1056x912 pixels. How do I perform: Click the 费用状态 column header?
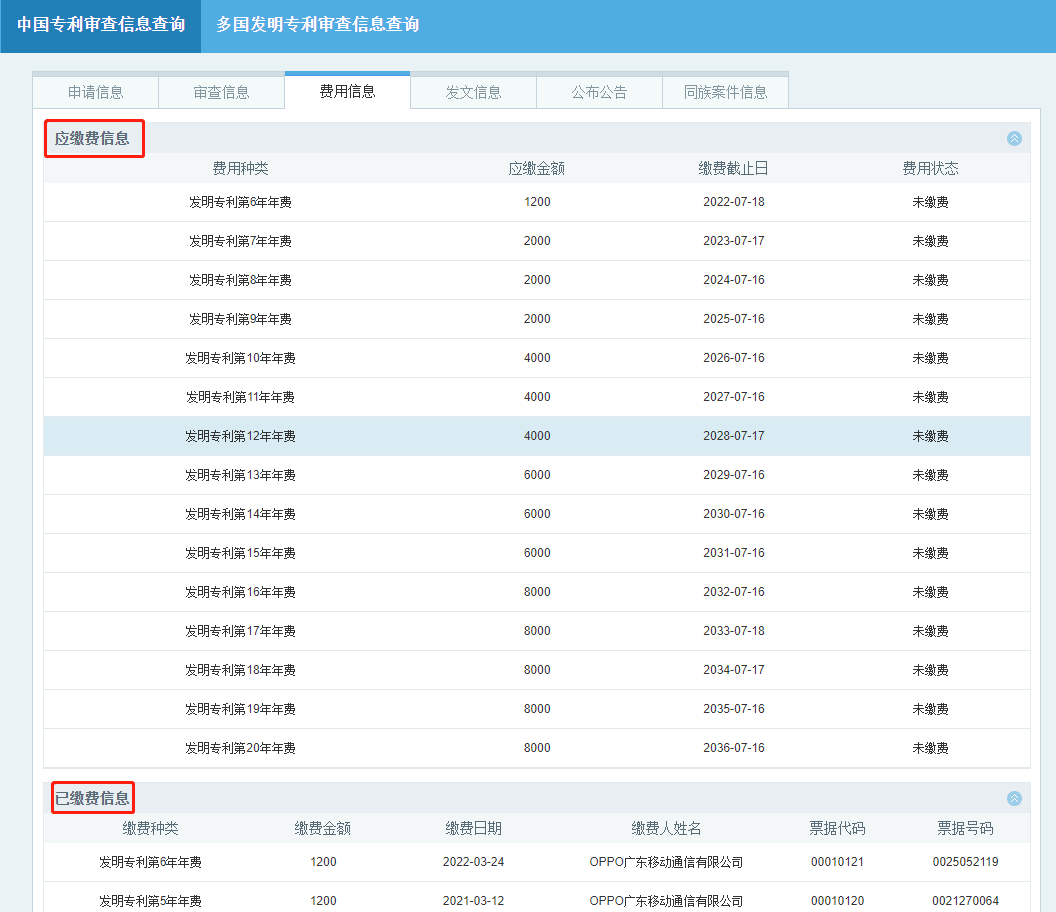(931, 168)
